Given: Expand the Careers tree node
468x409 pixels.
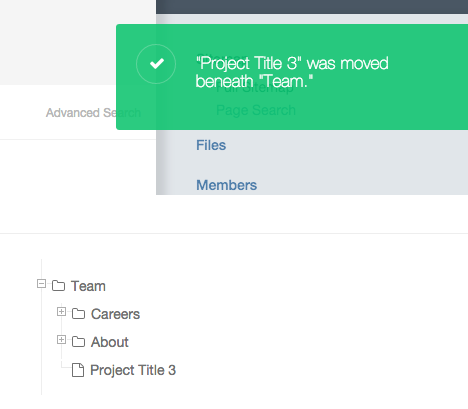Looking at the screenshot, I should coord(61,312).
